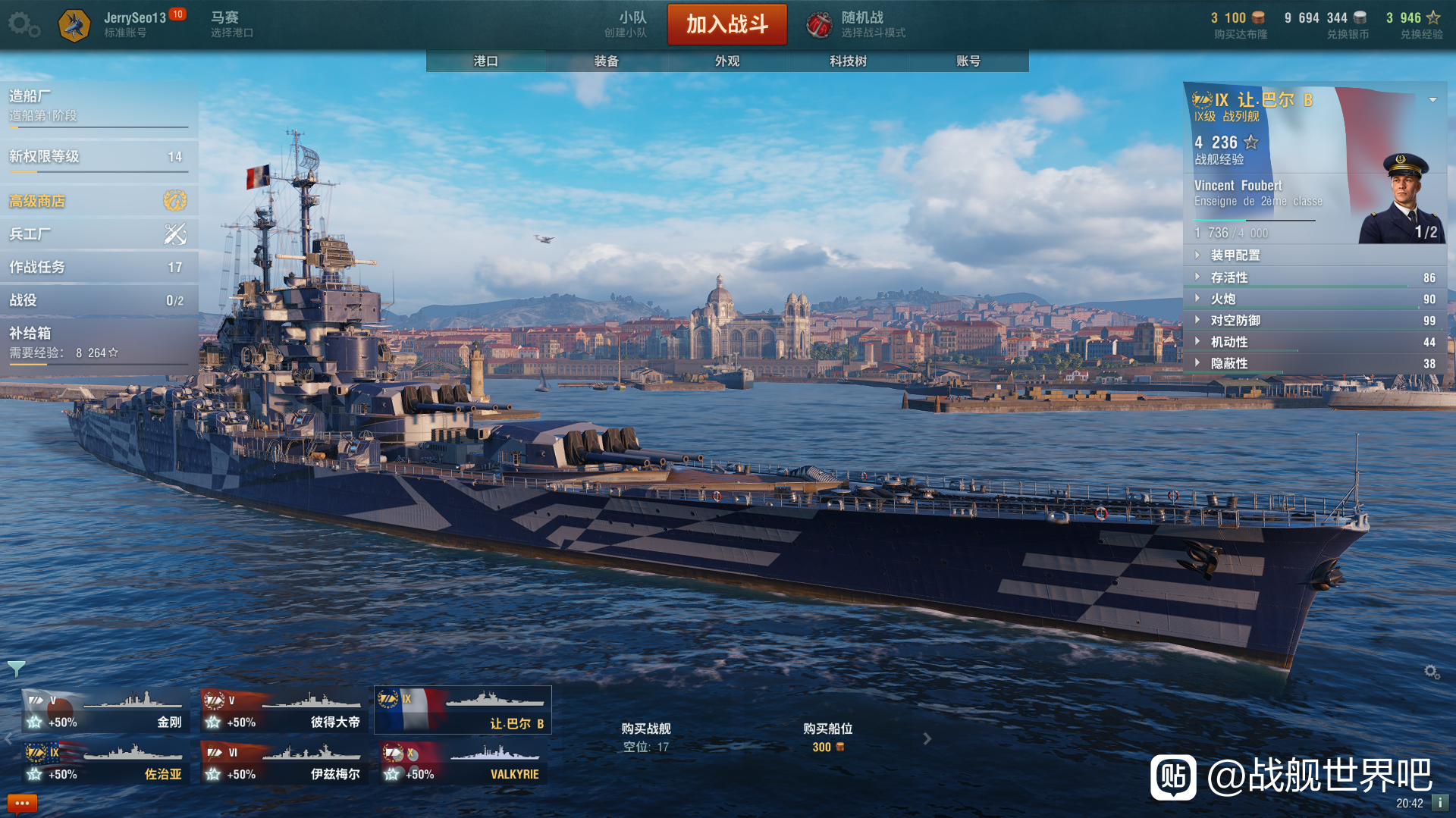Click the 加入战斗 battle button

(x=727, y=24)
